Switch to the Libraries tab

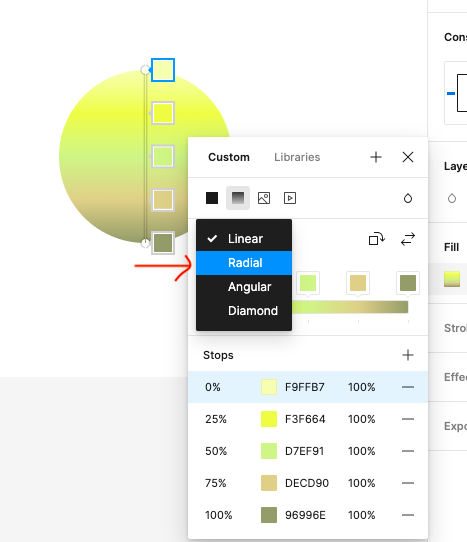click(x=297, y=157)
